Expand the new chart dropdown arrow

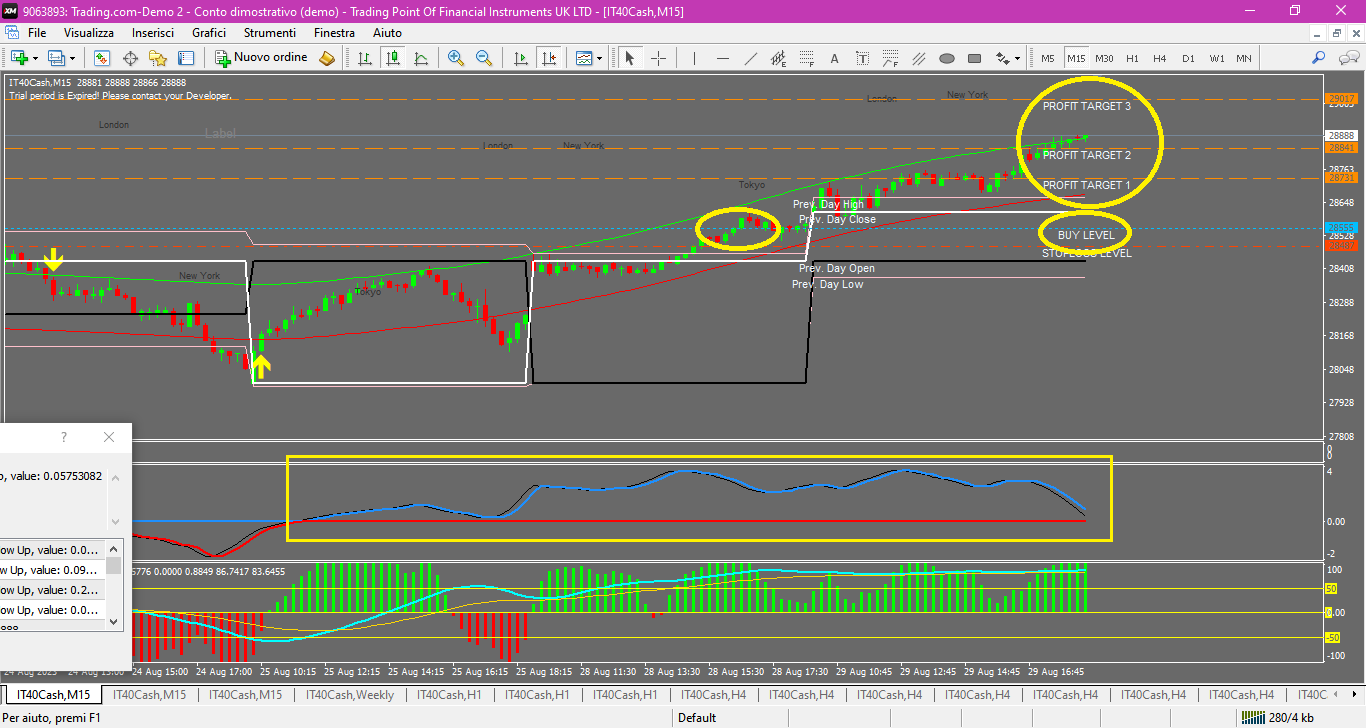(x=35, y=58)
